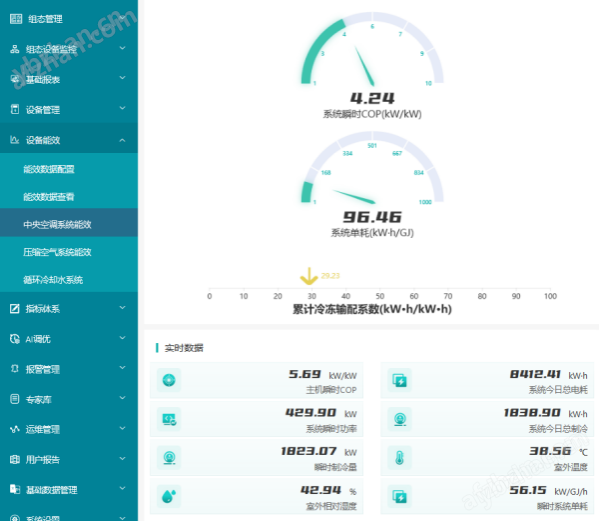600x521 pixels.
Task: Open the 组态管理 menu label
Action: pos(45,19)
